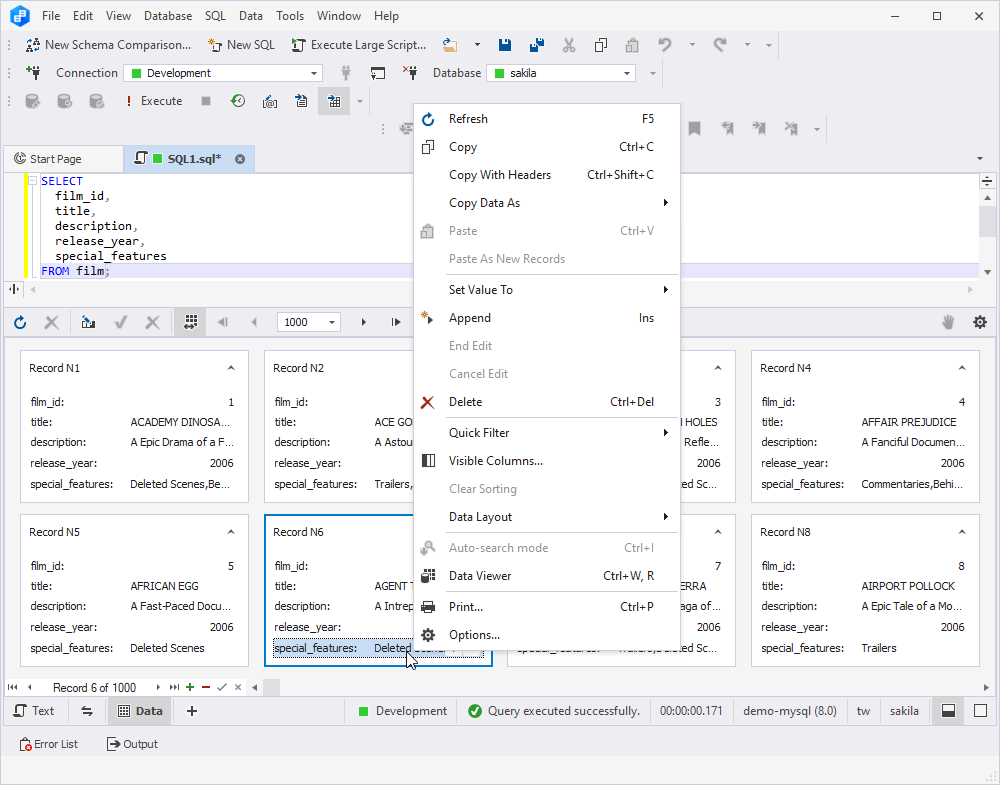Click the card view horizontal scrollbar thumb
Viewport: 1000px width, 785px height.
pyautogui.click(x=272, y=687)
